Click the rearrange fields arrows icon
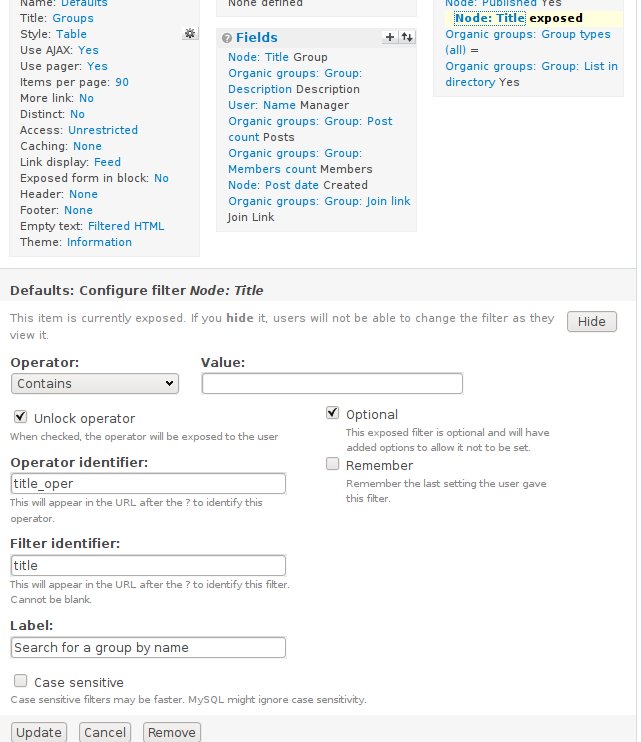The image size is (641, 742). pyautogui.click(x=406, y=37)
